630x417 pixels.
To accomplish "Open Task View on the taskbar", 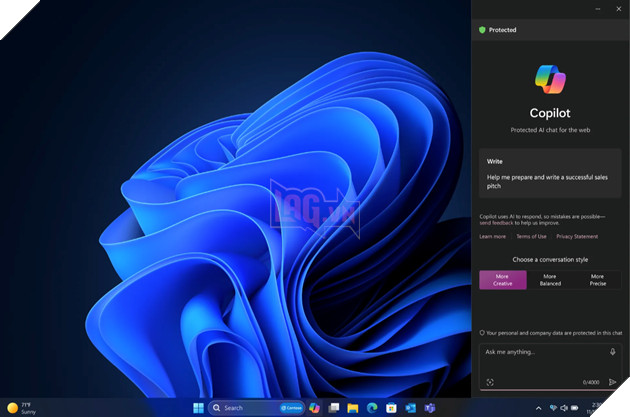I will click(x=333, y=408).
